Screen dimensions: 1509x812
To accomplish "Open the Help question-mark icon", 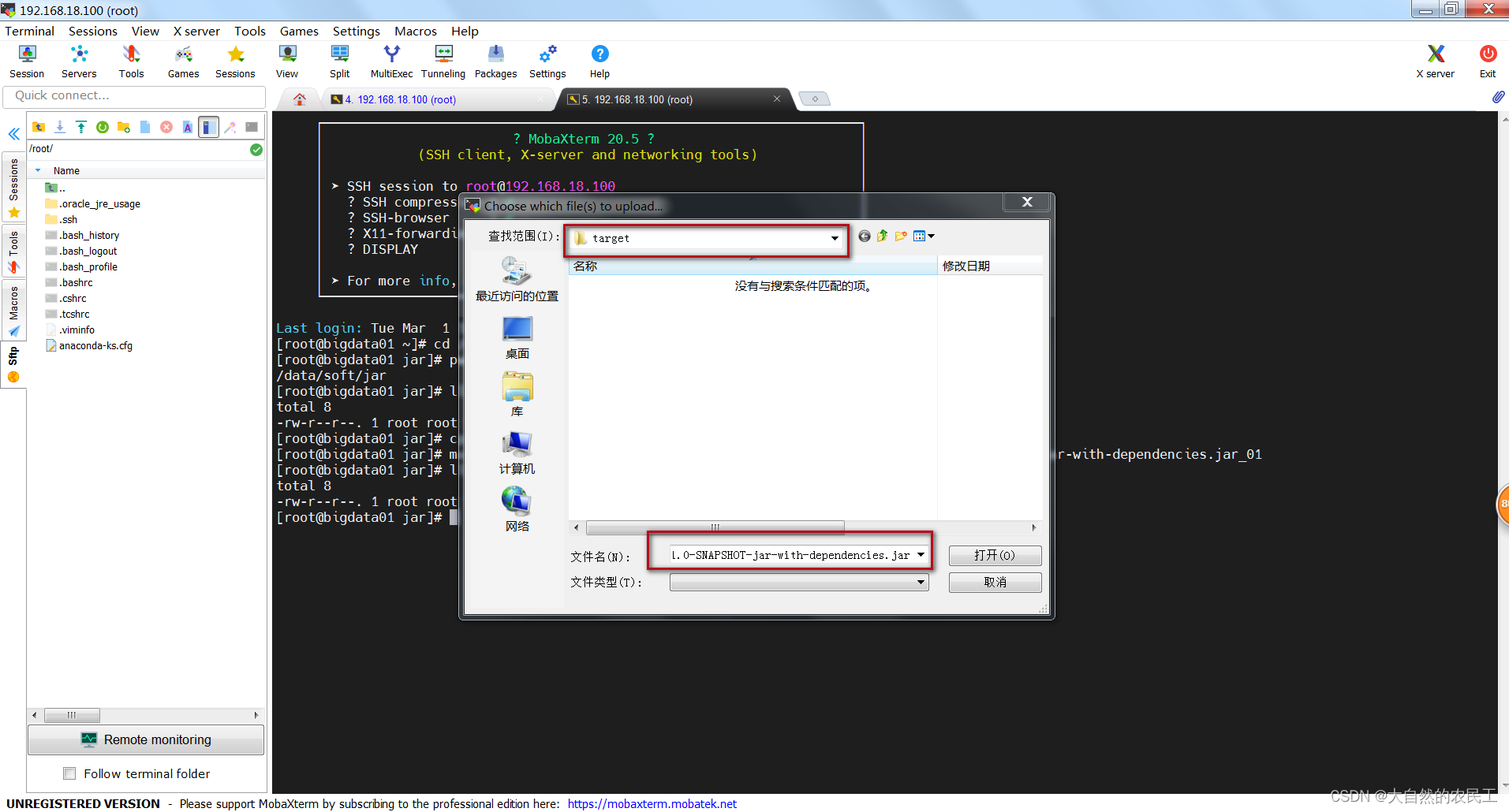I will [x=599, y=61].
